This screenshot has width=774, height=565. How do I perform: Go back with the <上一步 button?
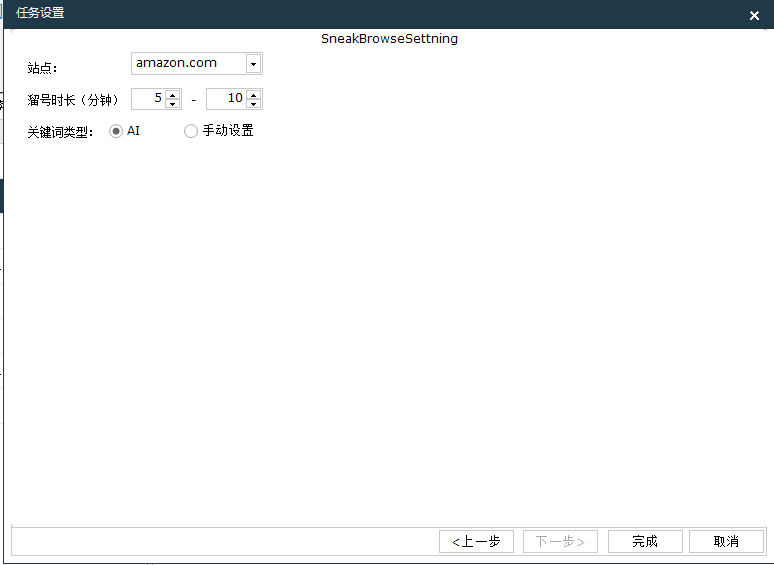[x=476, y=541]
